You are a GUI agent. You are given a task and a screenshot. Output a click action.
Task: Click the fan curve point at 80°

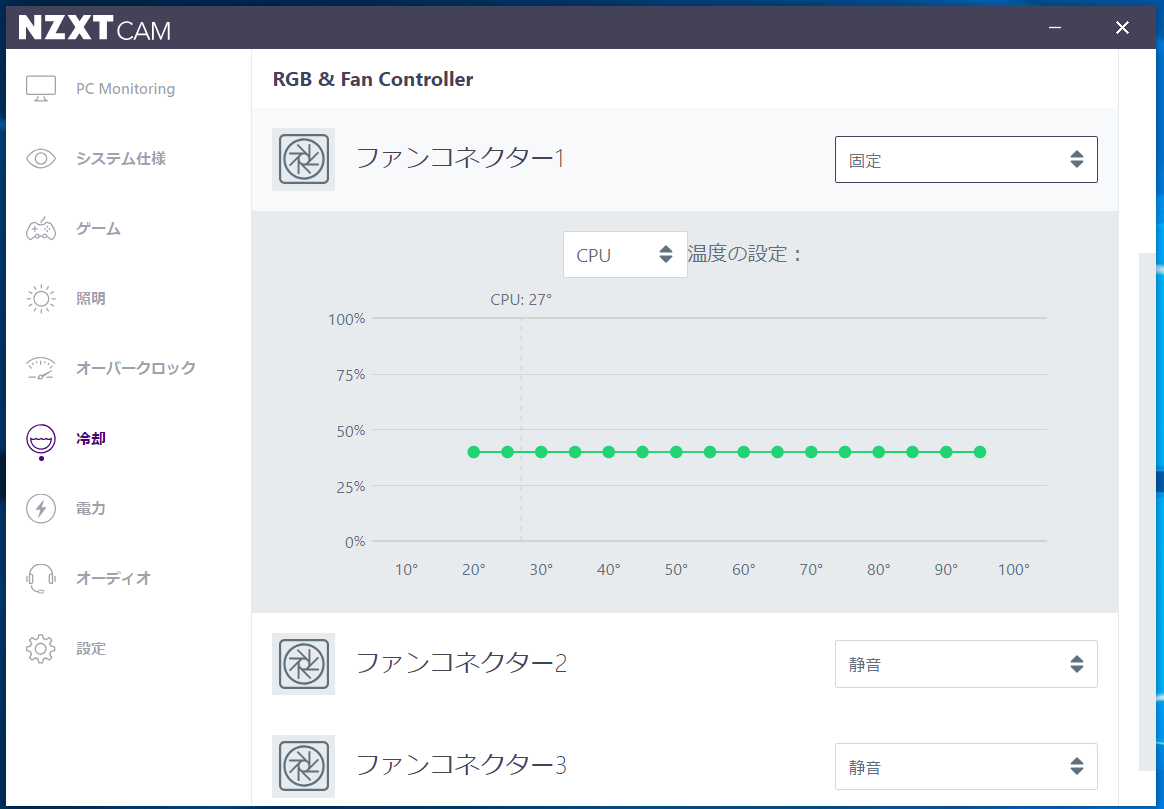pyautogui.click(x=879, y=452)
